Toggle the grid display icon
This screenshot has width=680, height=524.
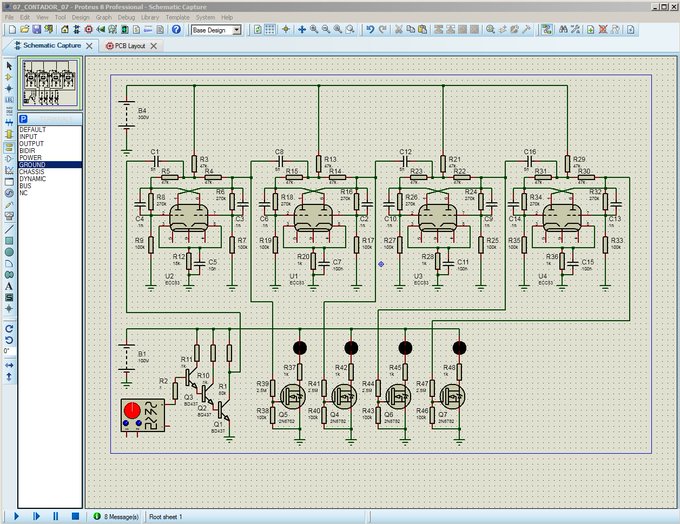tap(270, 29)
